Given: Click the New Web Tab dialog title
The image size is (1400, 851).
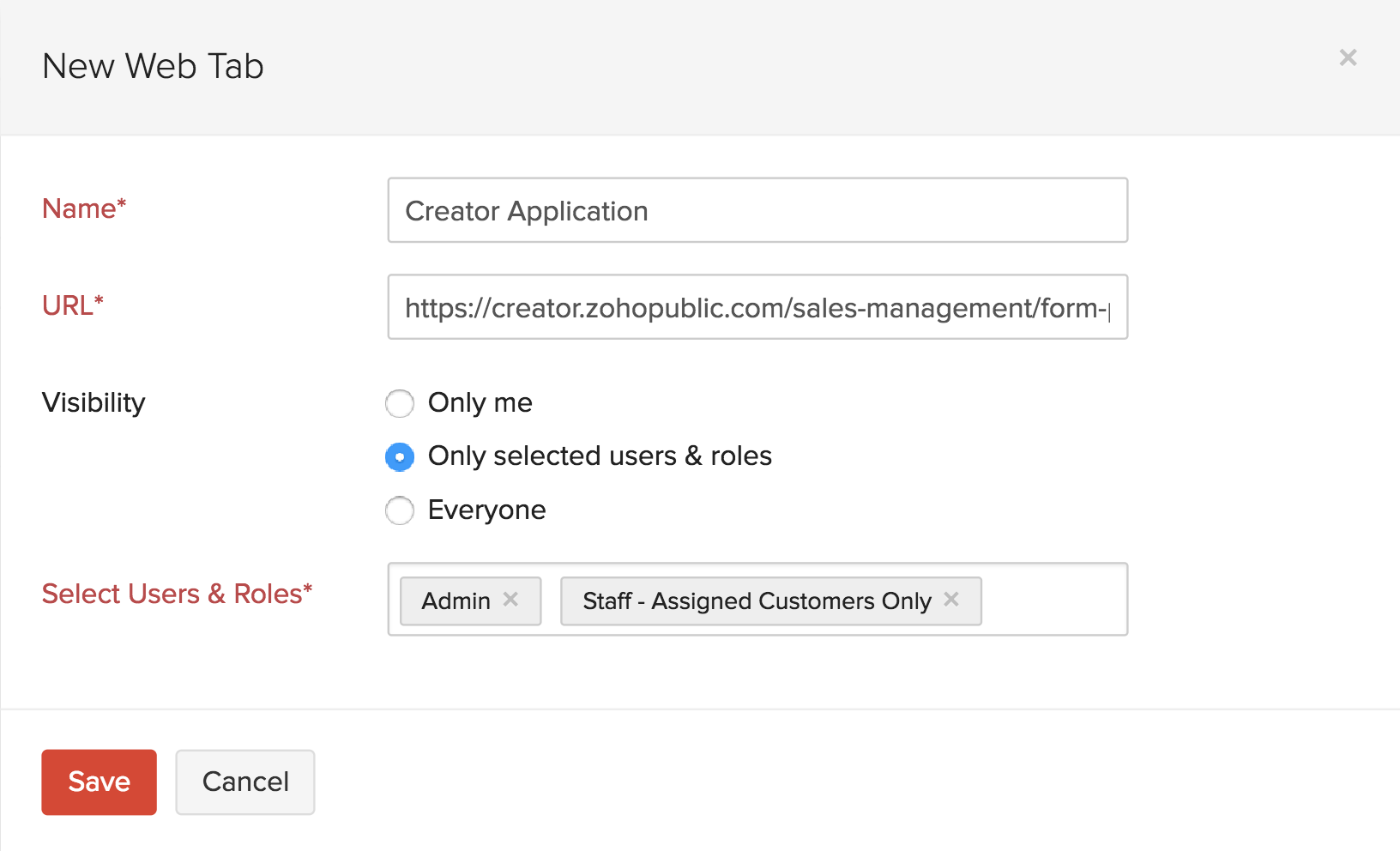Looking at the screenshot, I should (153, 66).
